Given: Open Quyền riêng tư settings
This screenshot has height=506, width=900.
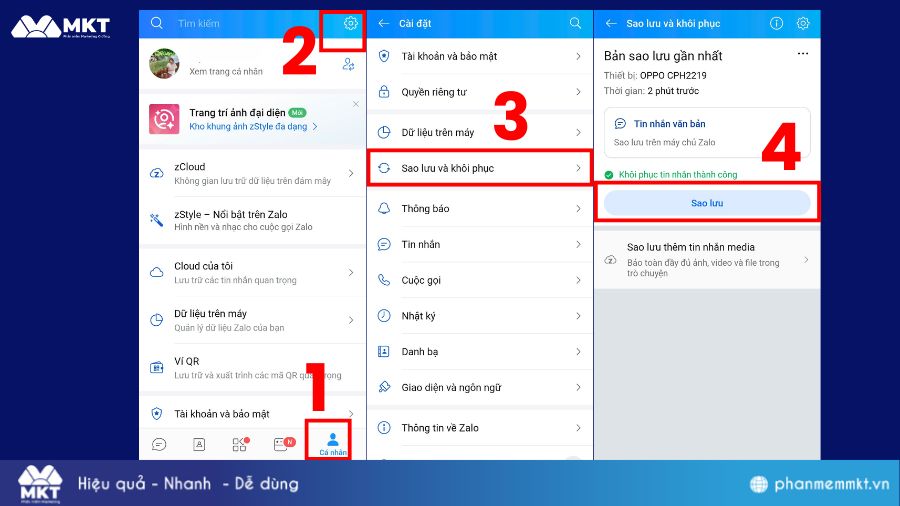Looking at the screenshot, I should coord(479,92).
